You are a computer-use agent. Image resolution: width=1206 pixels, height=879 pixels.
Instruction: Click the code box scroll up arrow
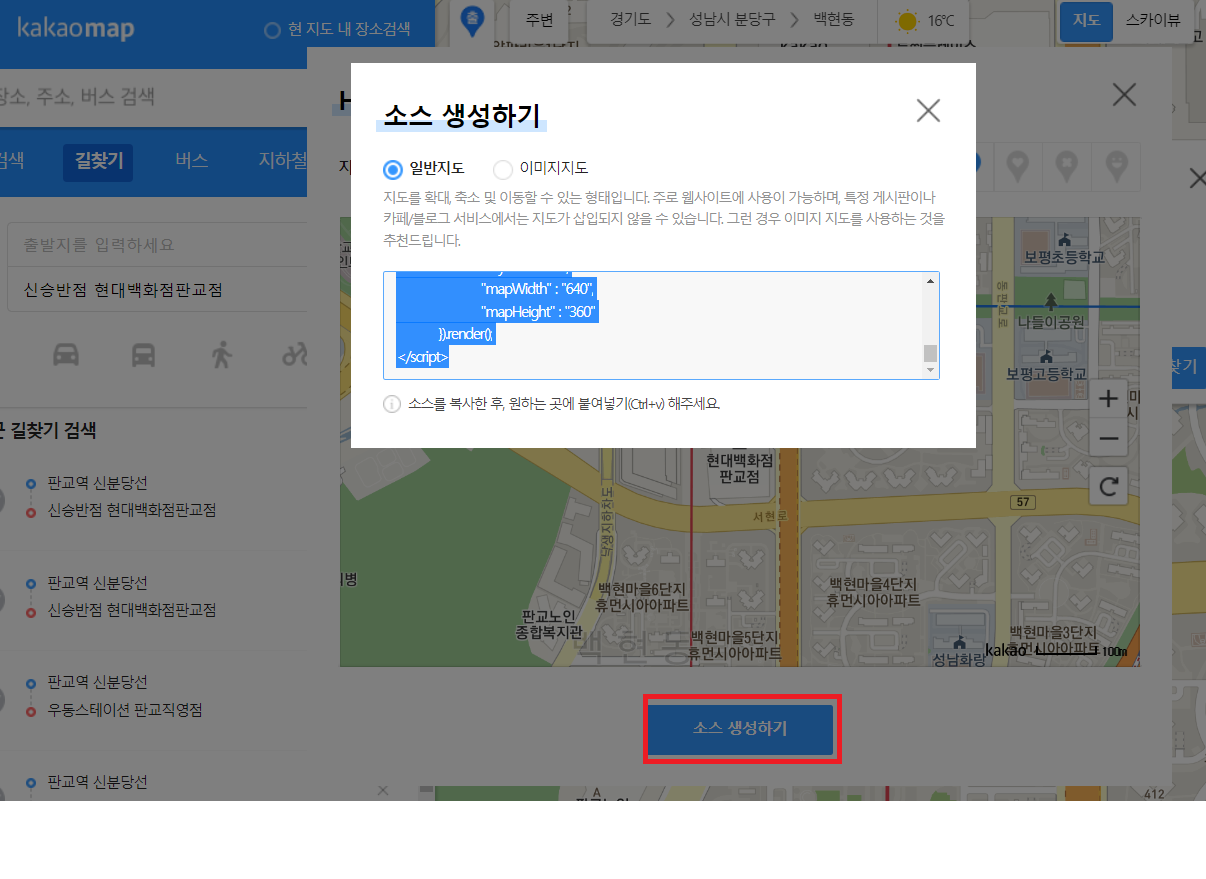tap(931, 281)
